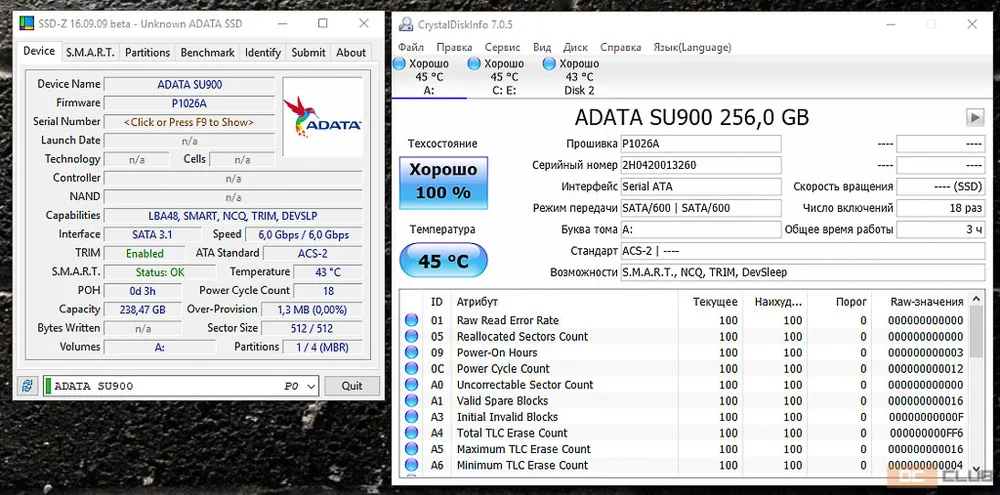Click the Серийный номер value field
Image resolution: width=1000 pixels, height=495 pixels.
[700, 165]
